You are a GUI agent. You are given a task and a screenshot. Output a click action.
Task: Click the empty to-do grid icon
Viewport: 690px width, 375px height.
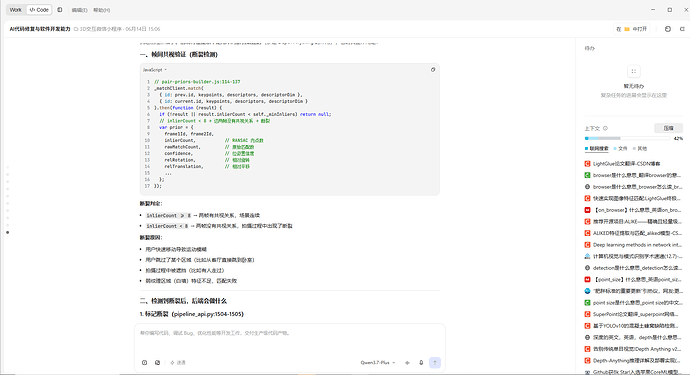click(x=634, y=71)
